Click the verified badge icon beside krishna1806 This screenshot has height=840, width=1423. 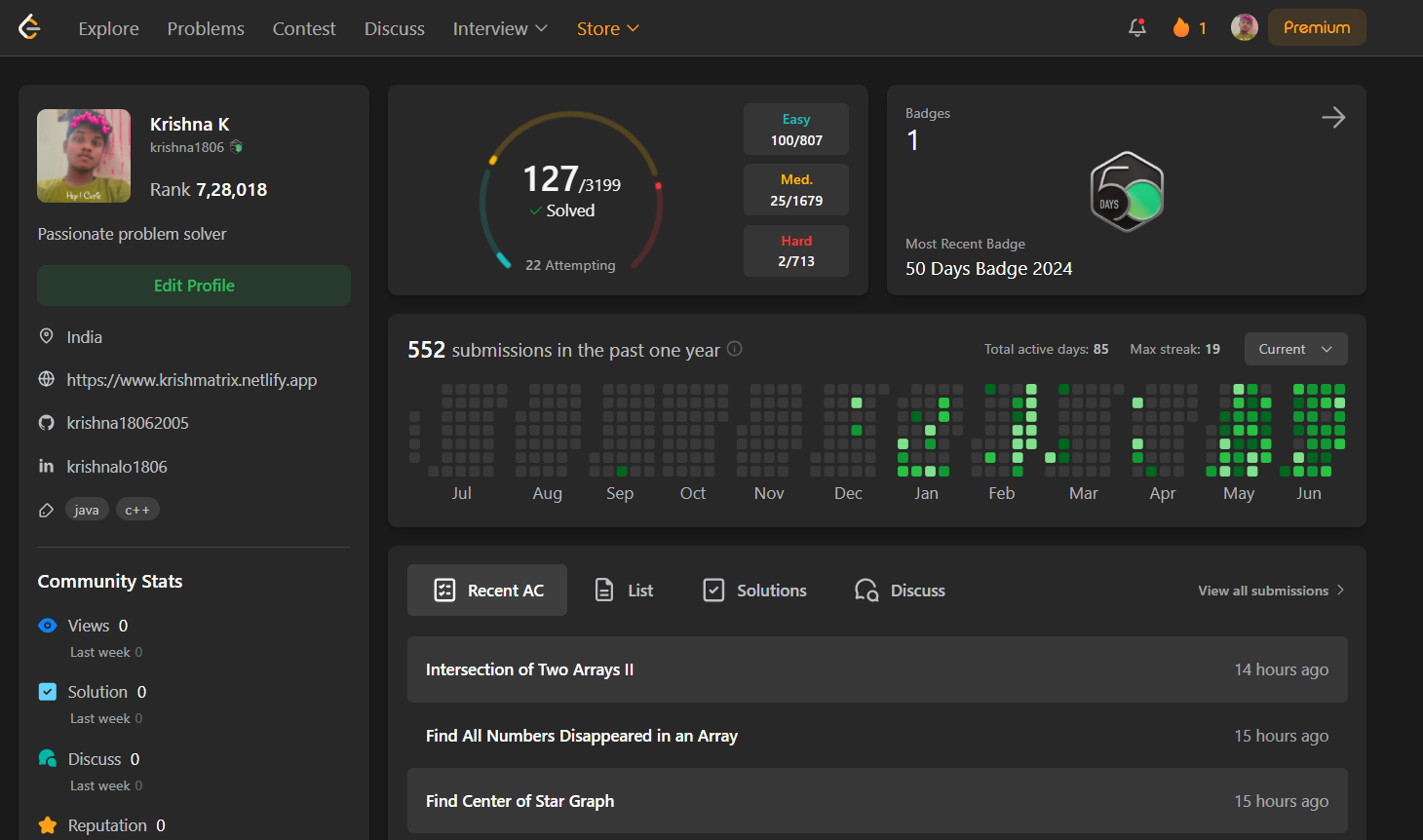[236, 147]
